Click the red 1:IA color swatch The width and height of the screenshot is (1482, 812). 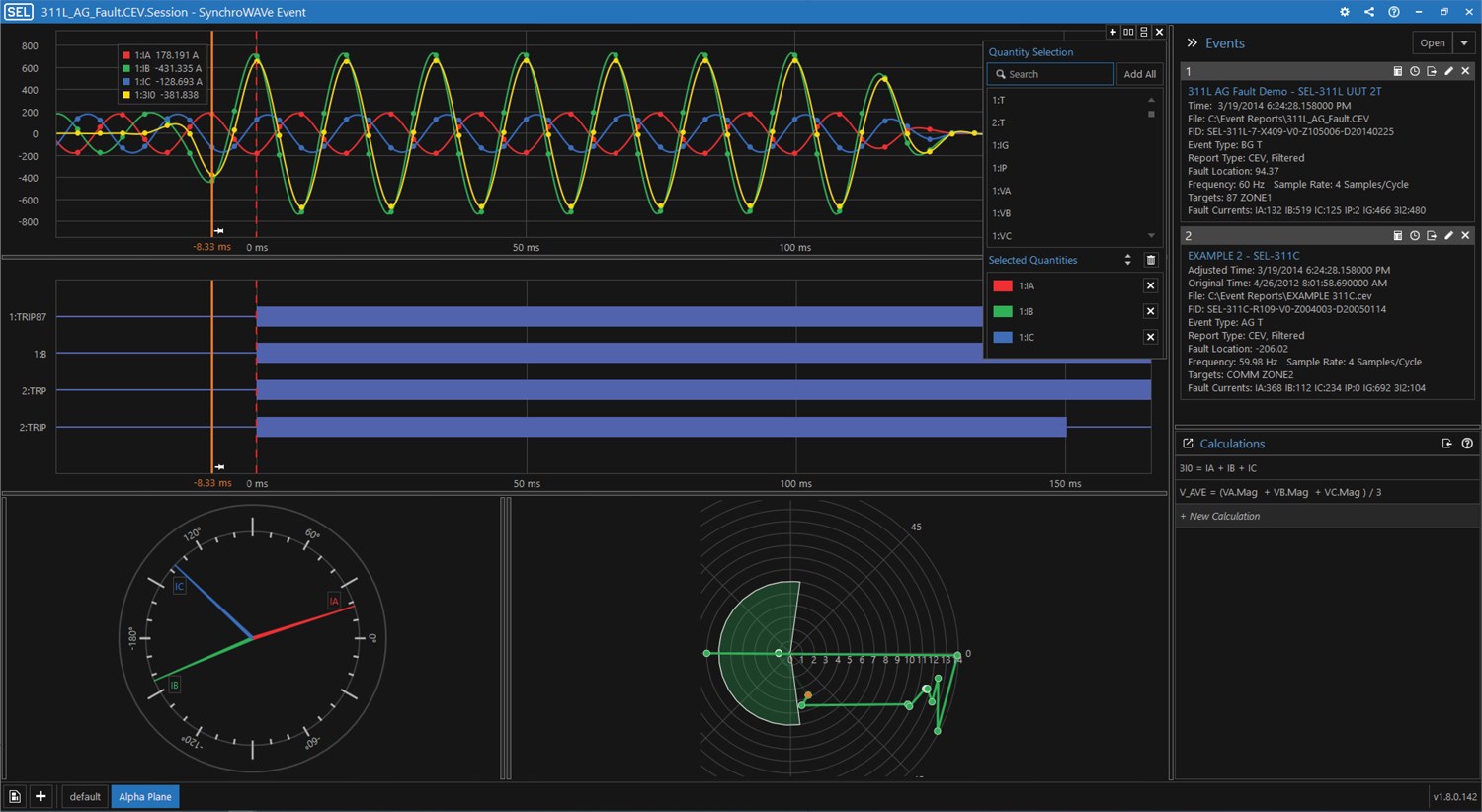pyautogui.click(x=1003, y=285)
